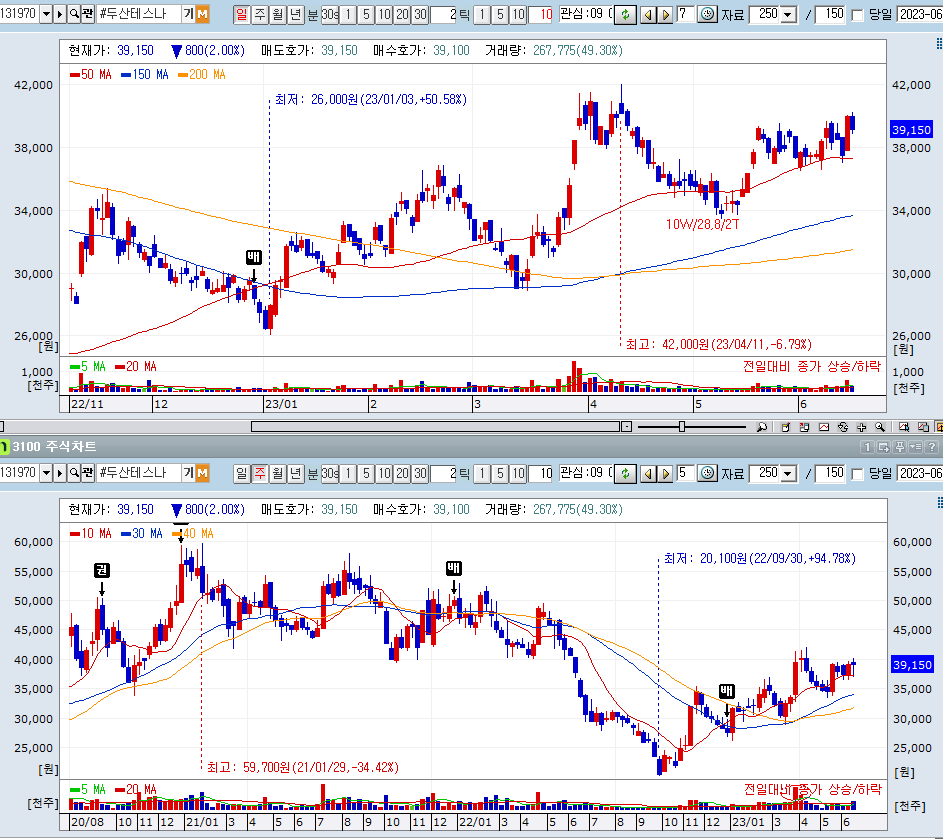This screenshot has width=943, height=839.
Task: Click the 150 count field in top chart
Action: point(831,14)
